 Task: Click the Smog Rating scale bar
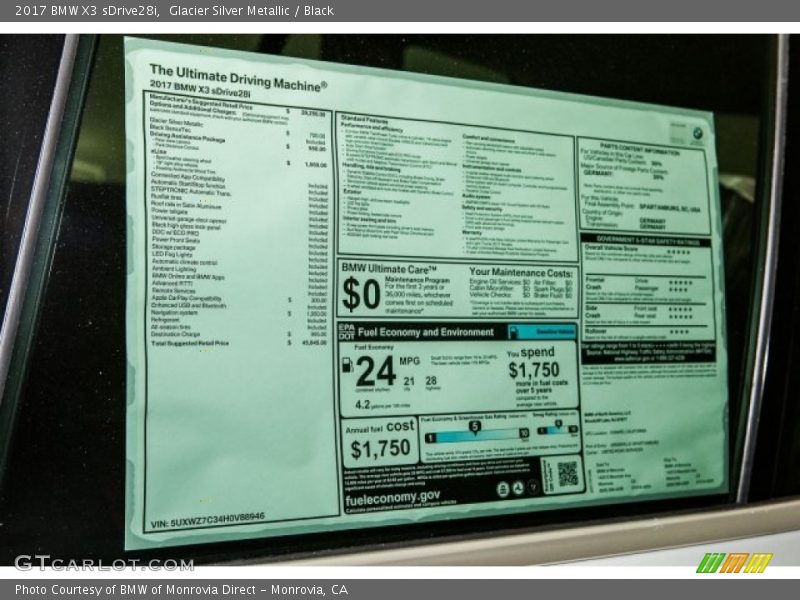pyautogui.click(x=557, y=429)
